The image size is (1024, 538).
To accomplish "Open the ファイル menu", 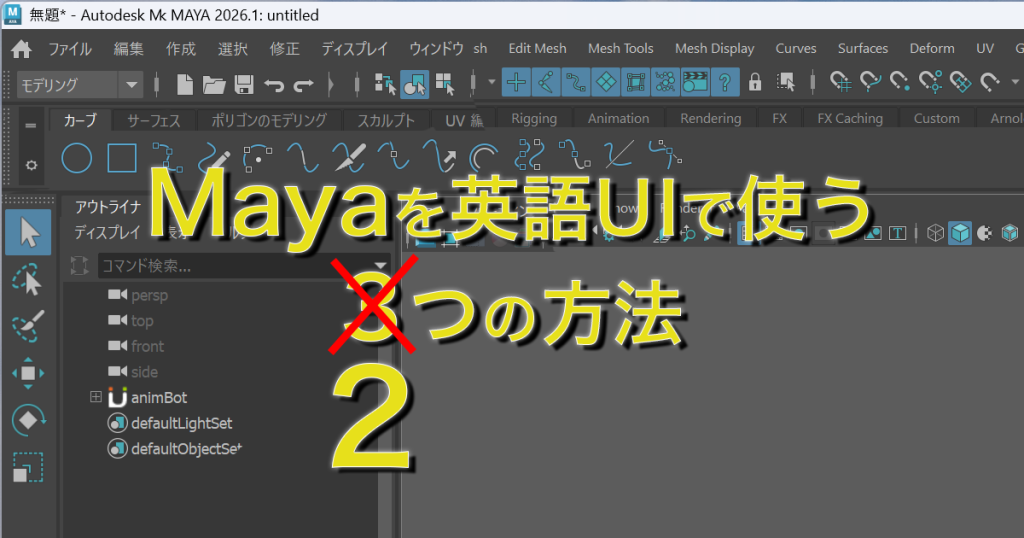I will 69,48.
